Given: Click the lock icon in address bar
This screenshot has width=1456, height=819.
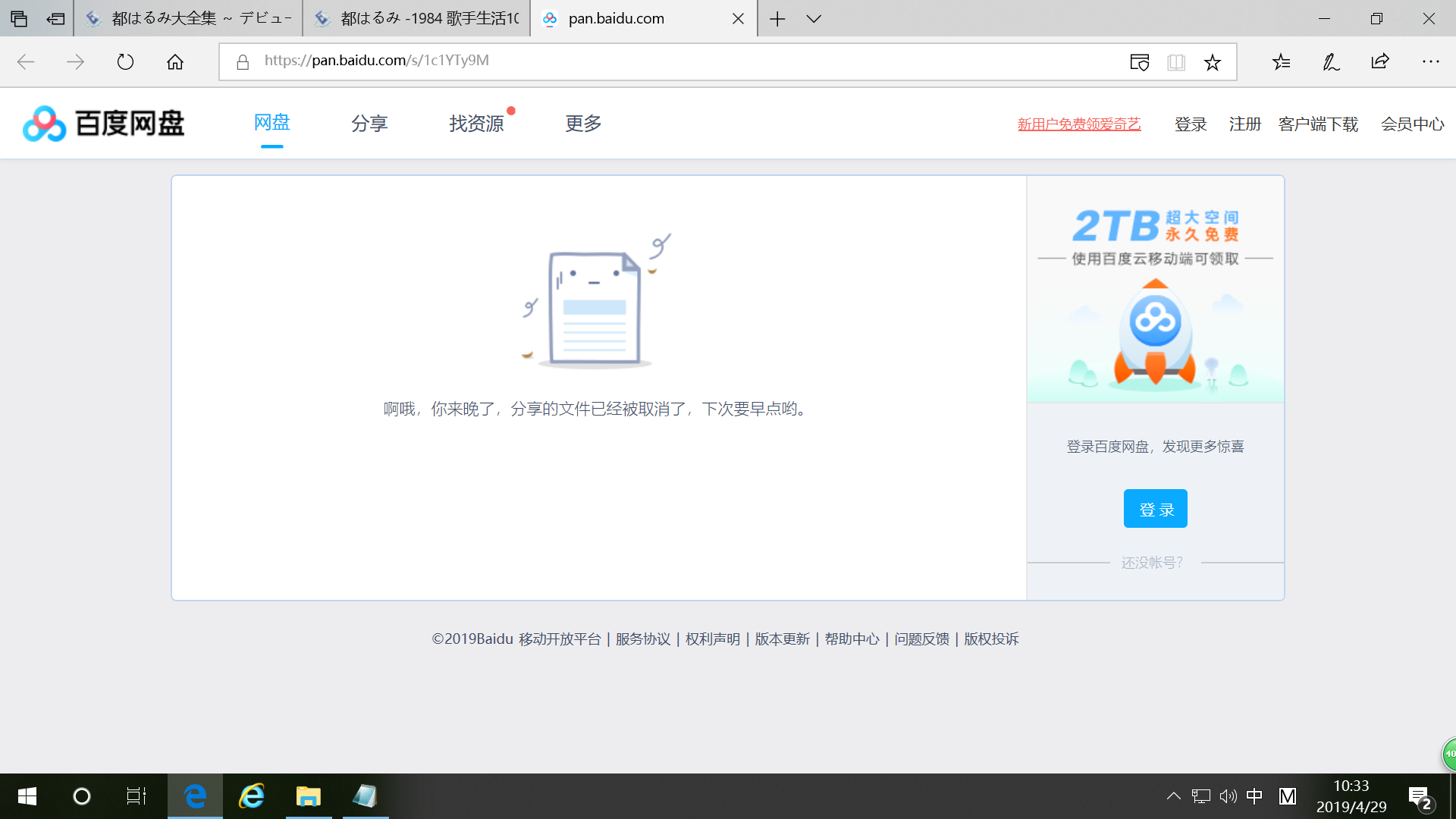Looking at the screenshot, I should coord(243,61).
